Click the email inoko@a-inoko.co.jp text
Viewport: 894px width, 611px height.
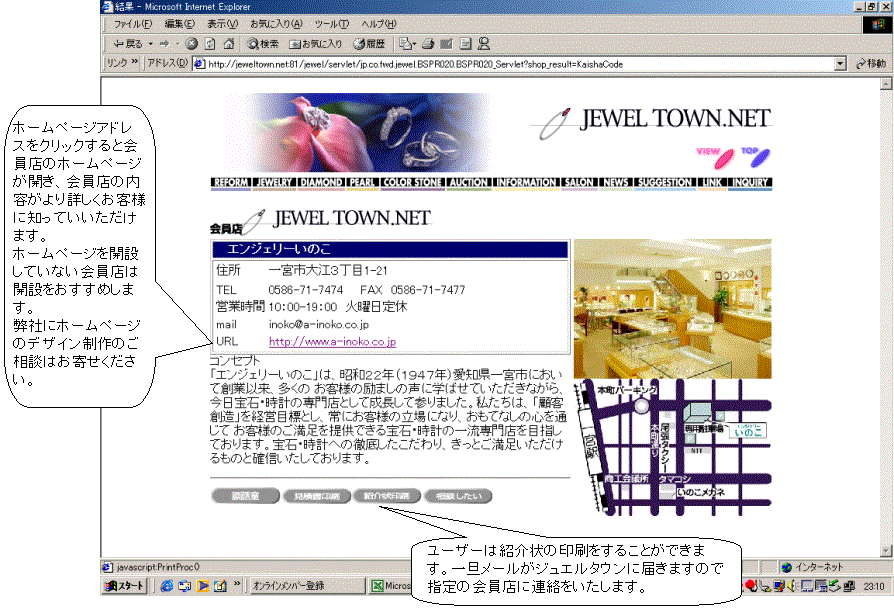coord(319,324)
